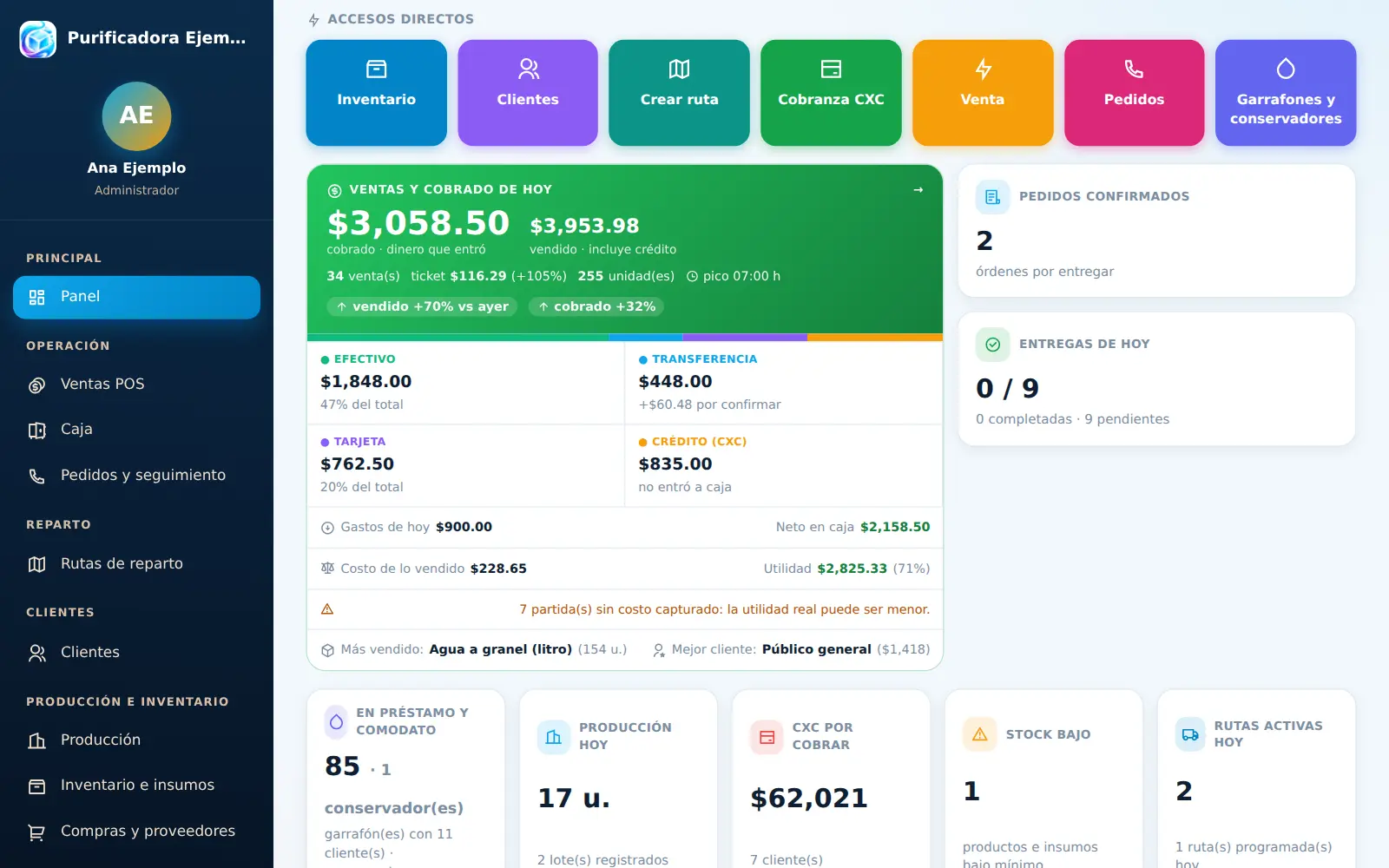Click the Purificadora app logo
Image resolution: width=1389 pixels, height=868 pixels.
(x=38, y=39)
